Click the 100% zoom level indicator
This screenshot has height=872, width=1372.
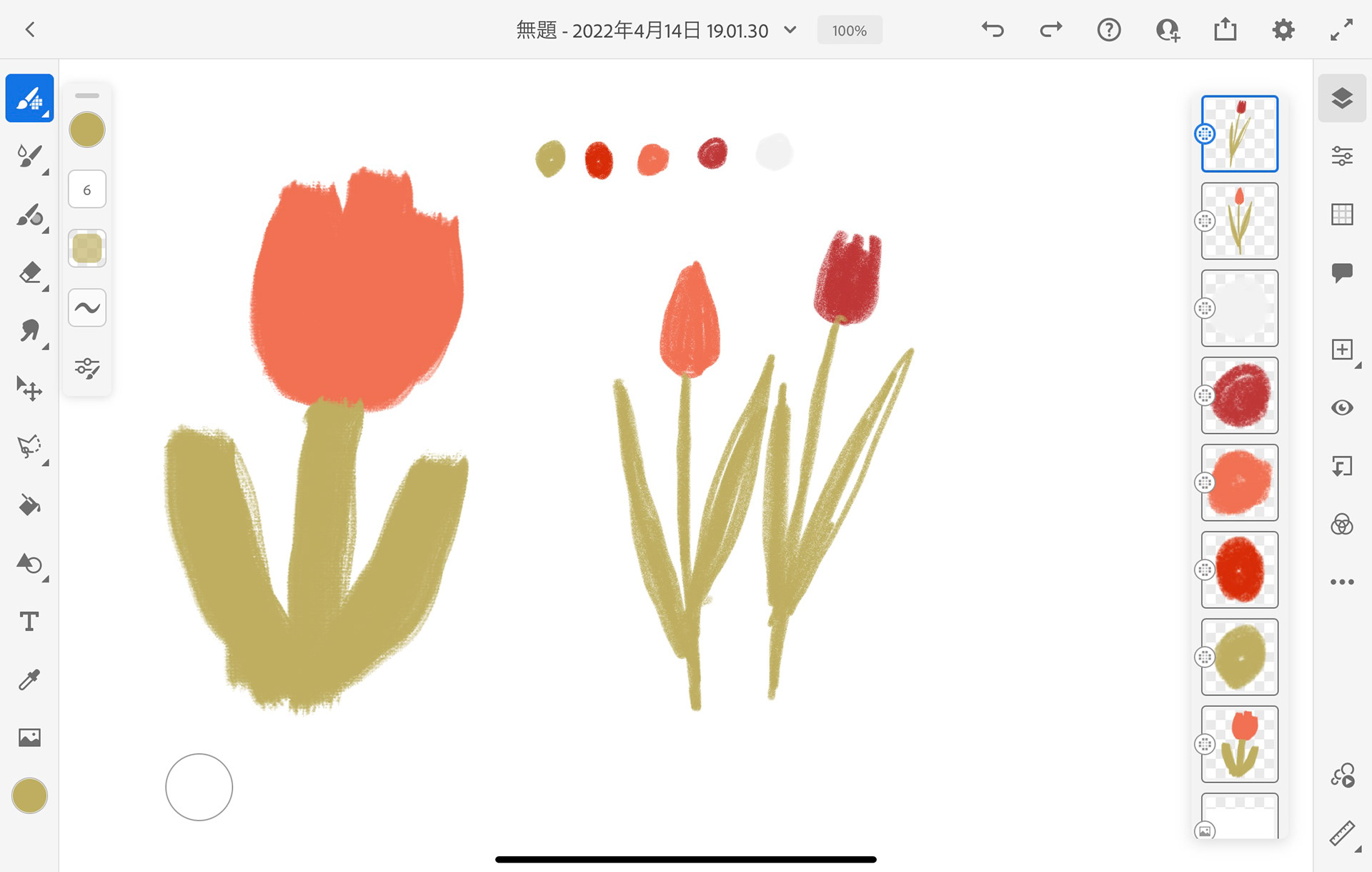pos(850,31)
